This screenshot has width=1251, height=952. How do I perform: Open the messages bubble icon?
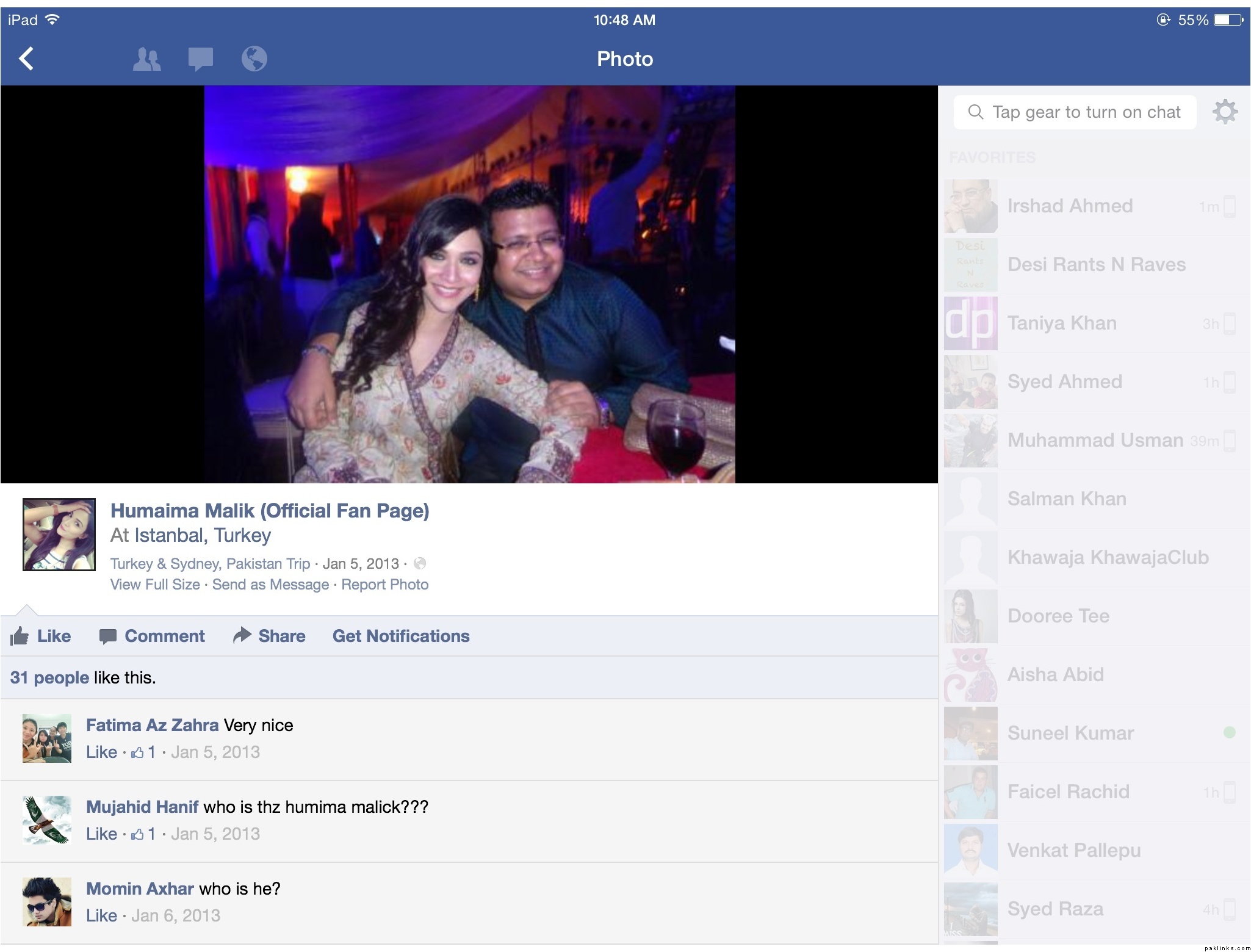pyautogui.click(x=200, y=59)
